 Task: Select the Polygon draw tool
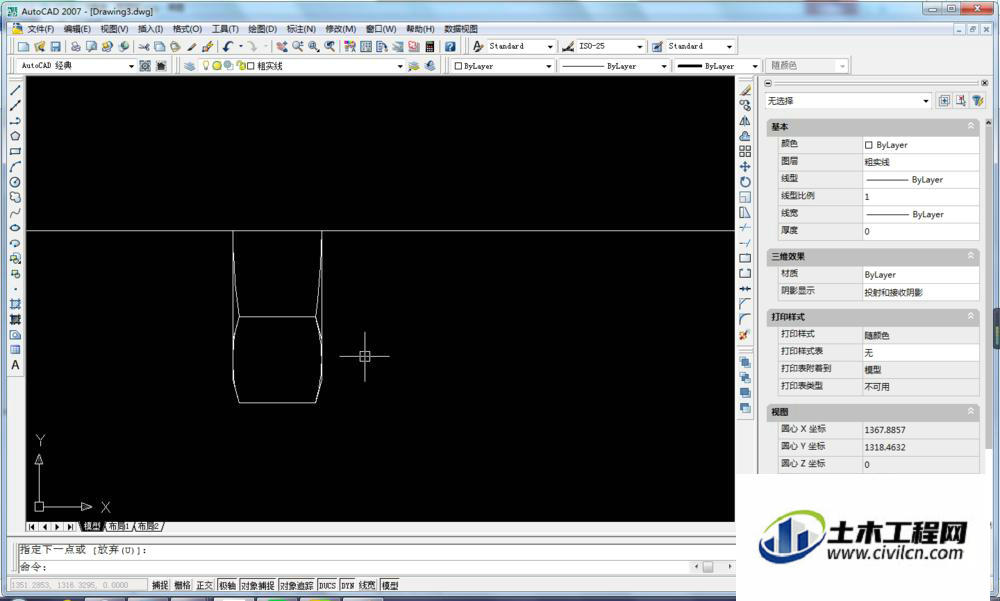coord(15,136)
